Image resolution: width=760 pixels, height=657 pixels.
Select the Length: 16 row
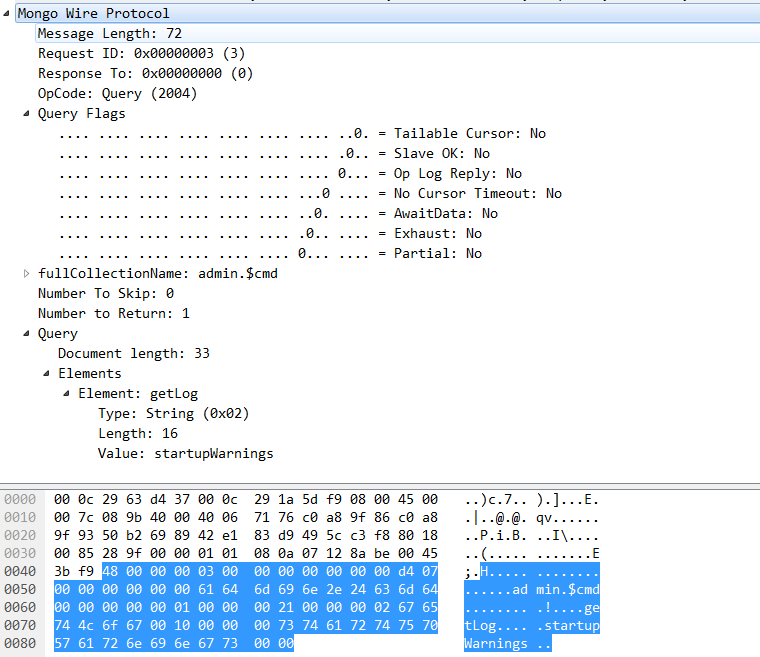(x=138, y=433)
